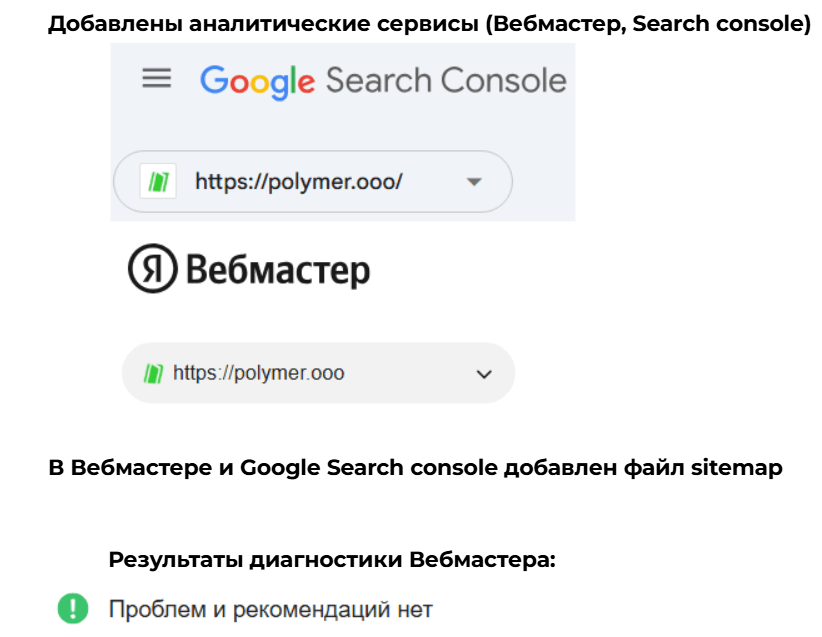The width and height of the screenshot is (822, 637).
Task: Click the colorful Google logo word
Action: point(257,81)
